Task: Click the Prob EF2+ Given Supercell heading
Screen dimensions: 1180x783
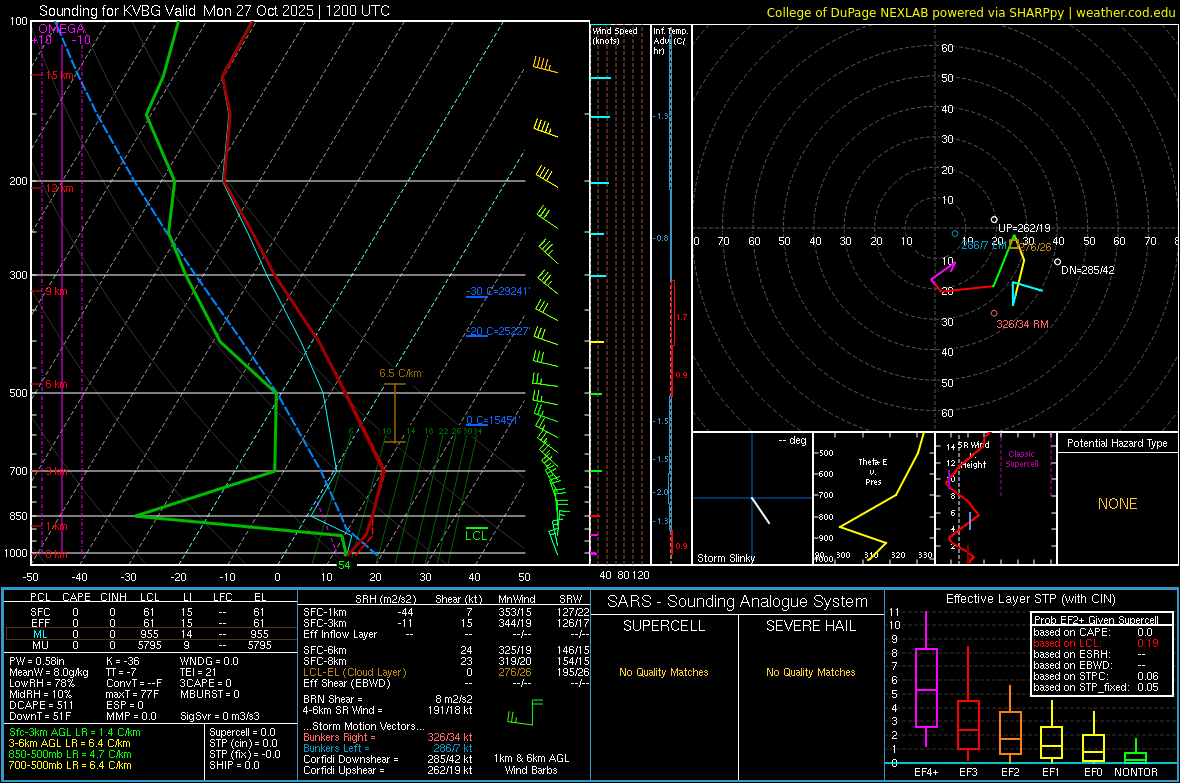Action: (x=1096, y=620)
